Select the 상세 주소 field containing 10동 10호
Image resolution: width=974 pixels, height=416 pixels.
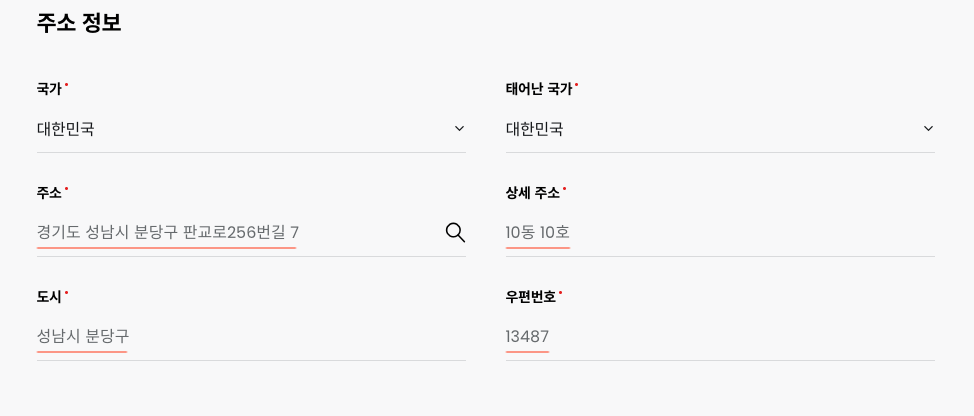[x=720, y=233]
